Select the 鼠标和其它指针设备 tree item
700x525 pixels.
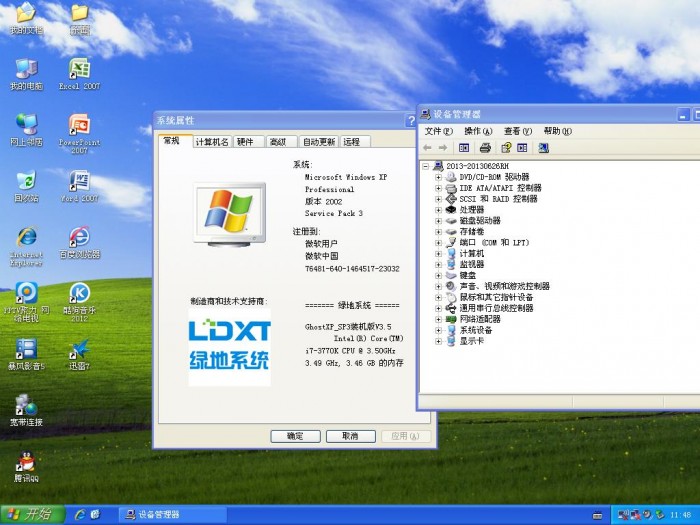click(496, 297)
